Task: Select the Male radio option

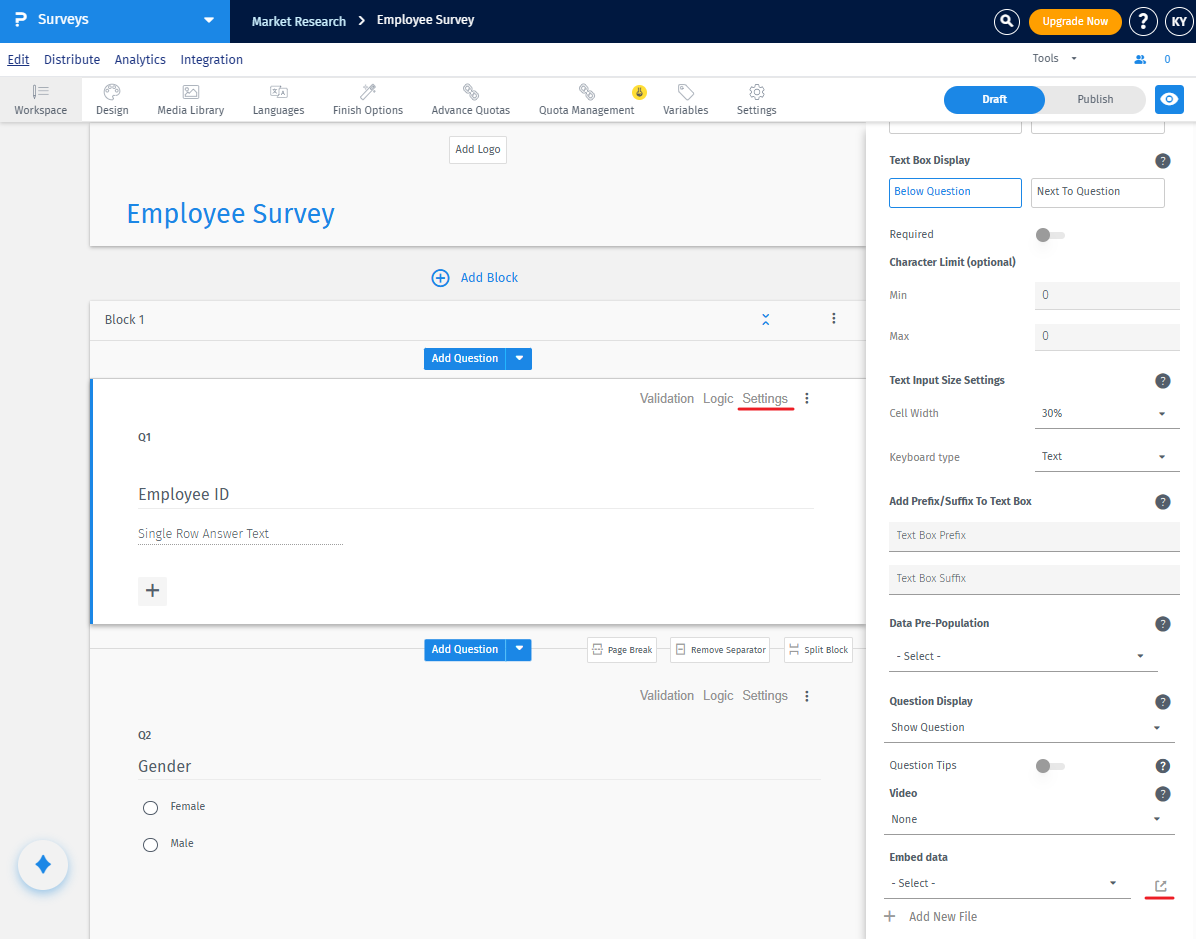Action: [150, 844]
